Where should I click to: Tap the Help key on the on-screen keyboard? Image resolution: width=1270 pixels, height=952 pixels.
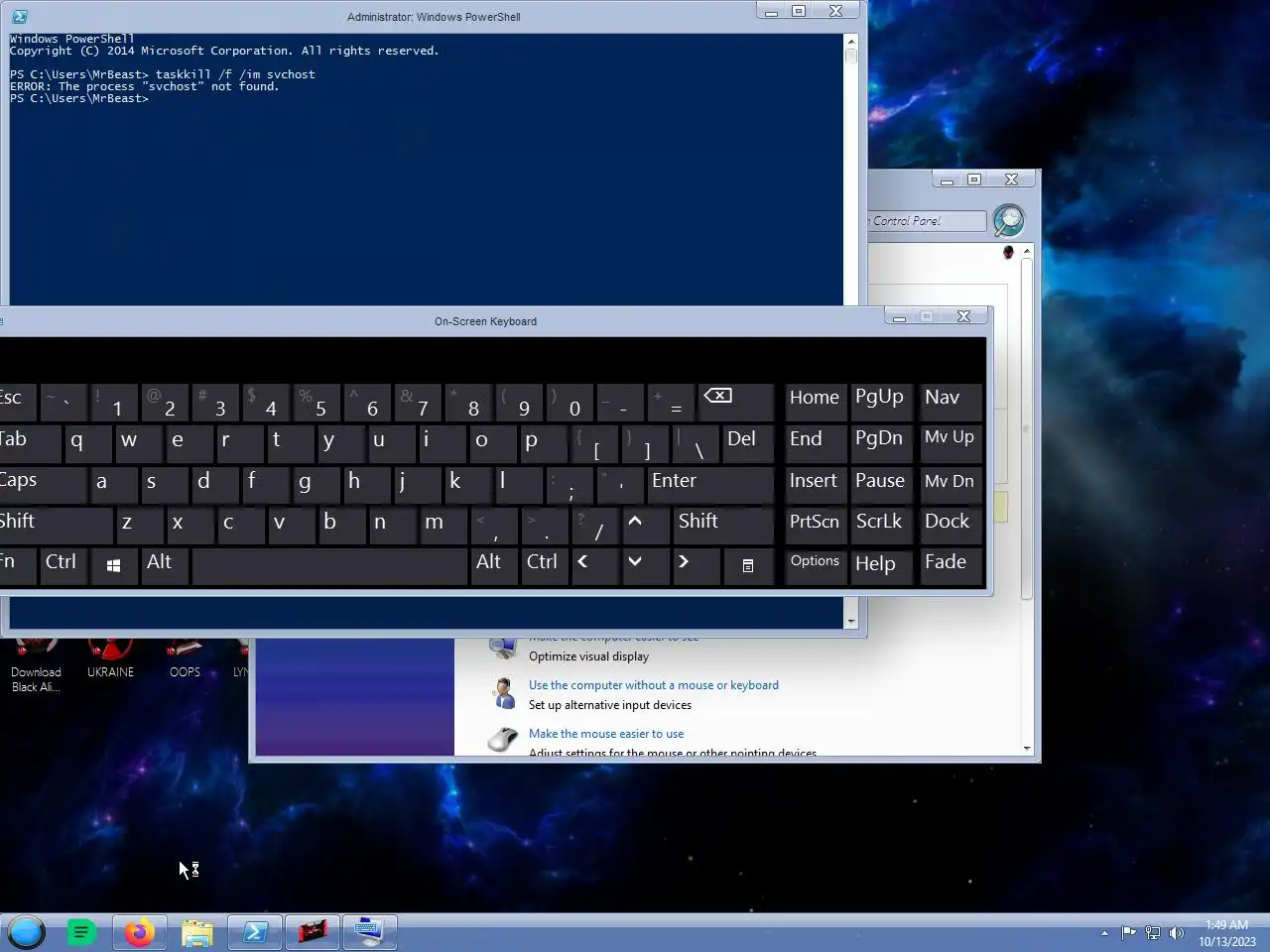(882, 565)
